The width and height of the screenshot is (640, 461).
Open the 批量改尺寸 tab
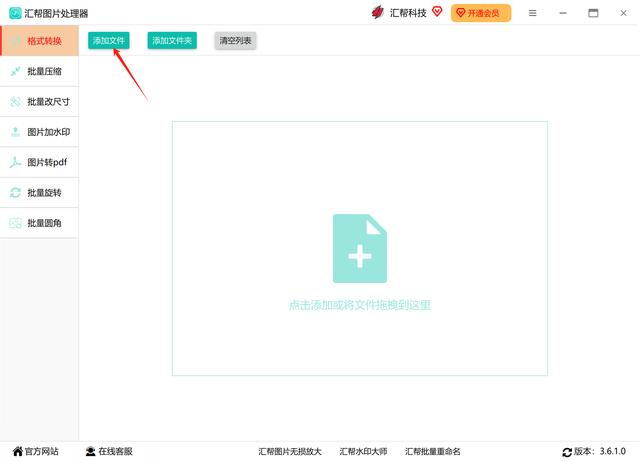click(x=40, y=102)
